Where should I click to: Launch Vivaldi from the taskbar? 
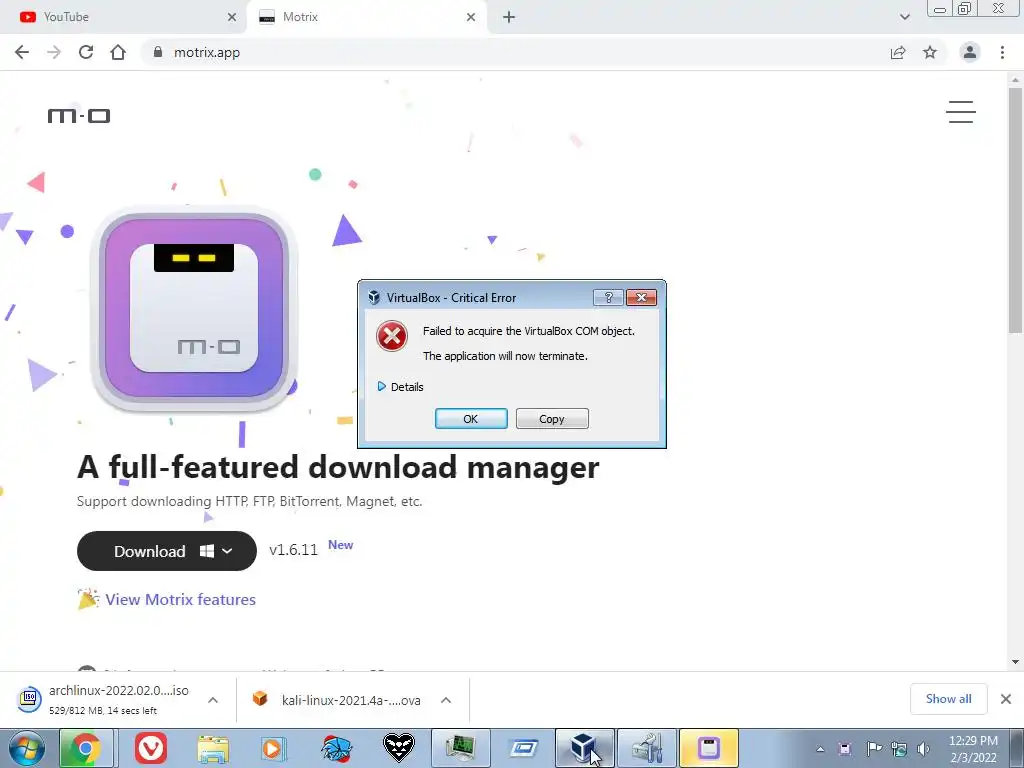151,748
